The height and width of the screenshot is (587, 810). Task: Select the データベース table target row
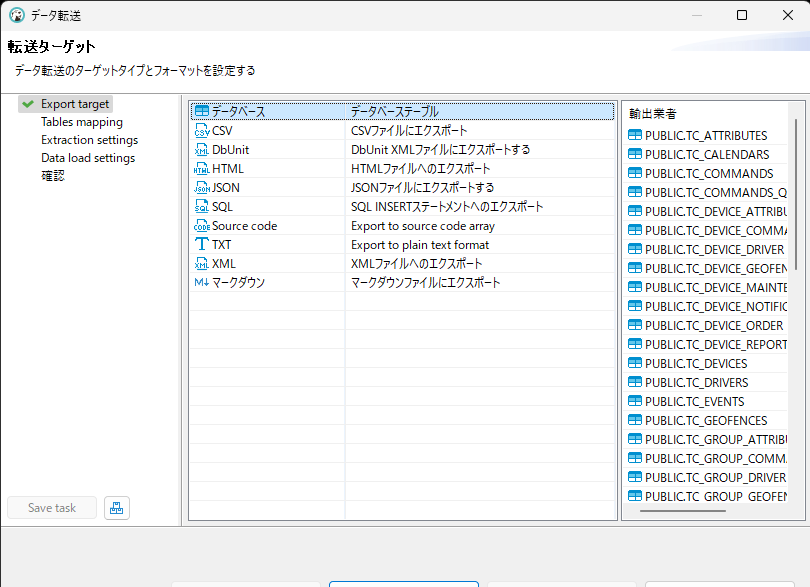[x=400, y=112]
